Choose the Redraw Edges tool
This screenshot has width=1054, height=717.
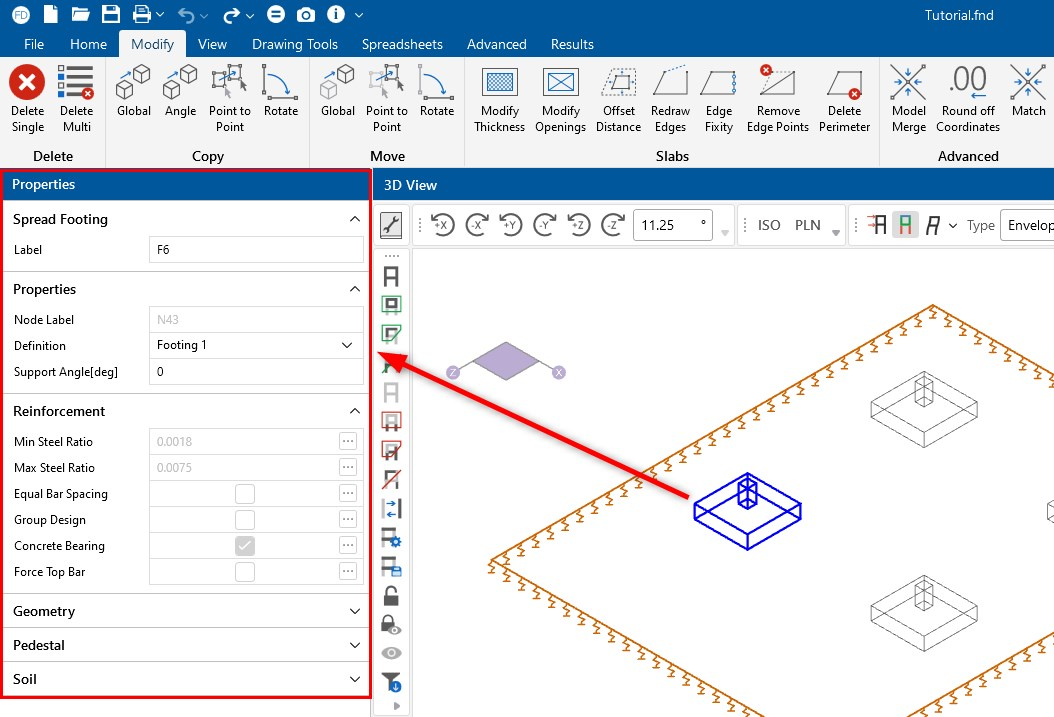(x=670, y=81)
